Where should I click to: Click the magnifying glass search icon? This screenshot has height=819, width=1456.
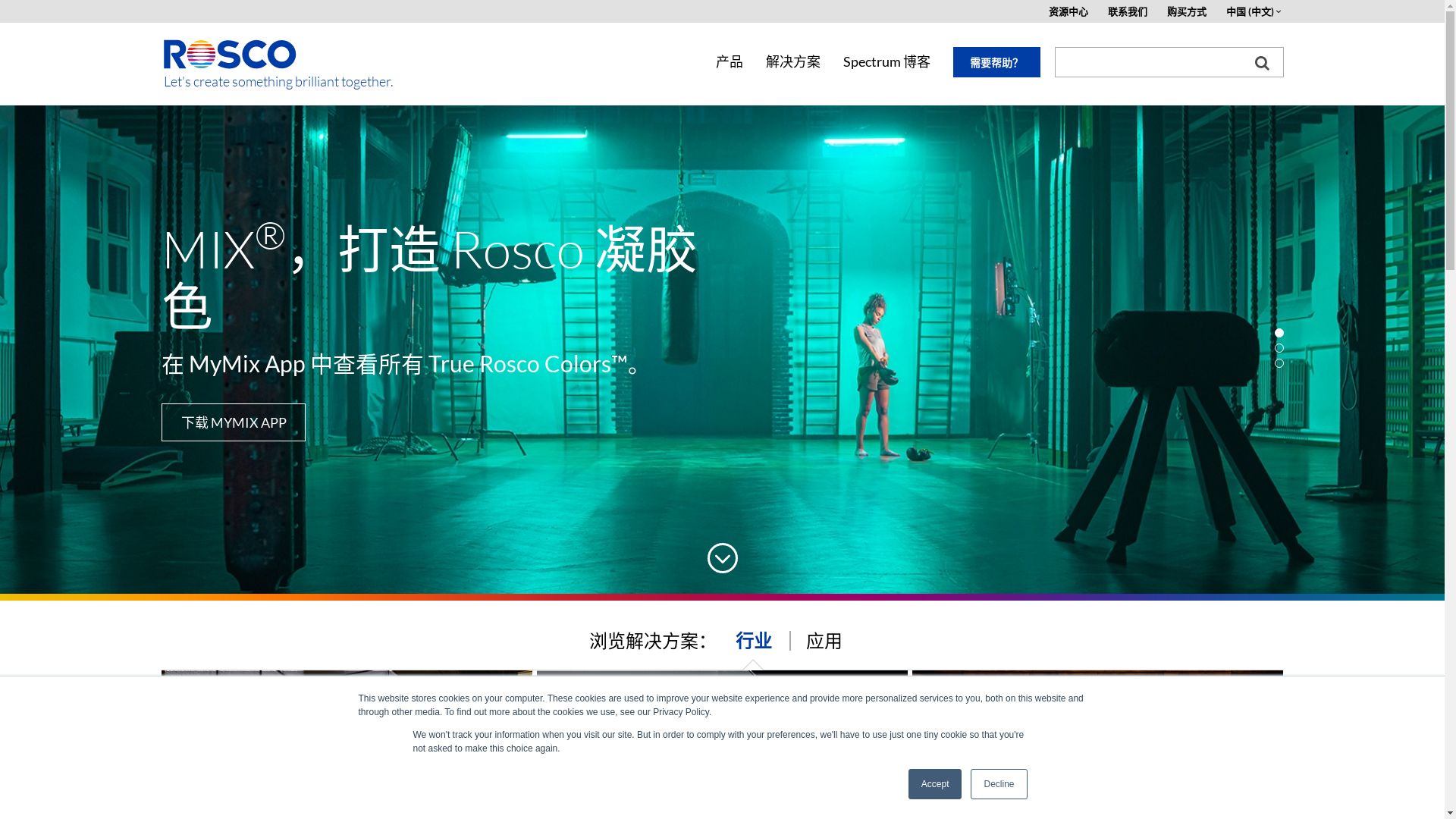pos(1261,63)
